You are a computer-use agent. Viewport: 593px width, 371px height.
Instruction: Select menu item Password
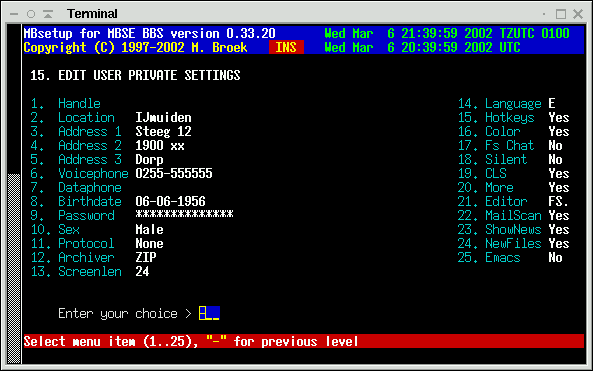(73, 215)
